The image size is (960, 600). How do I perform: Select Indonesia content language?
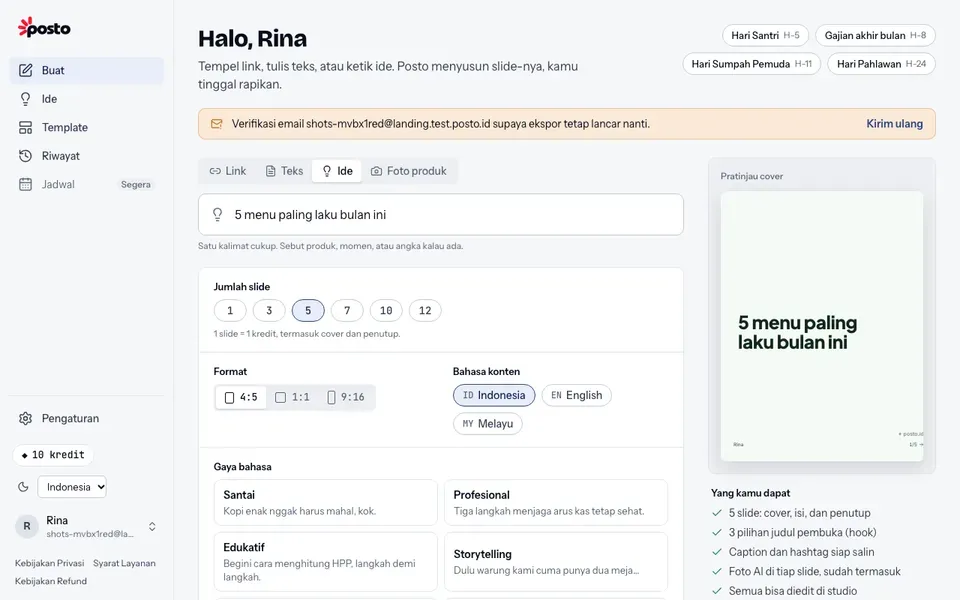coord(494,396)
